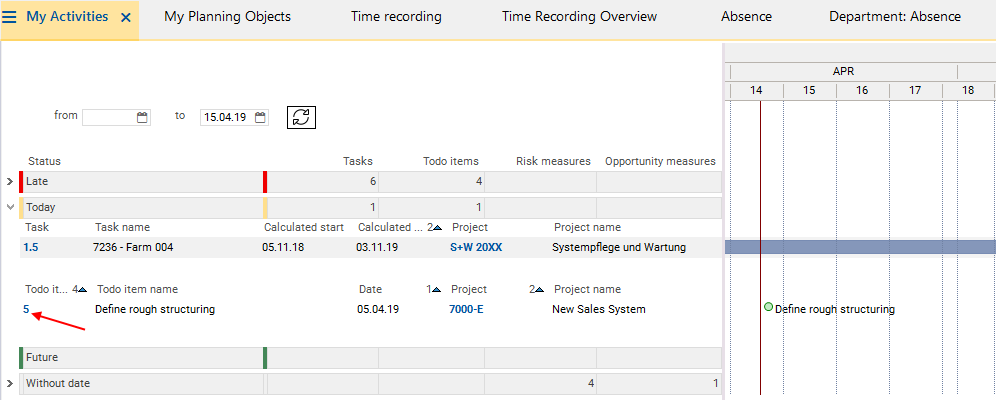996x400 pixels.
Task: Click the Status column header
Action: pyautogui.click(x=44, y=161)
